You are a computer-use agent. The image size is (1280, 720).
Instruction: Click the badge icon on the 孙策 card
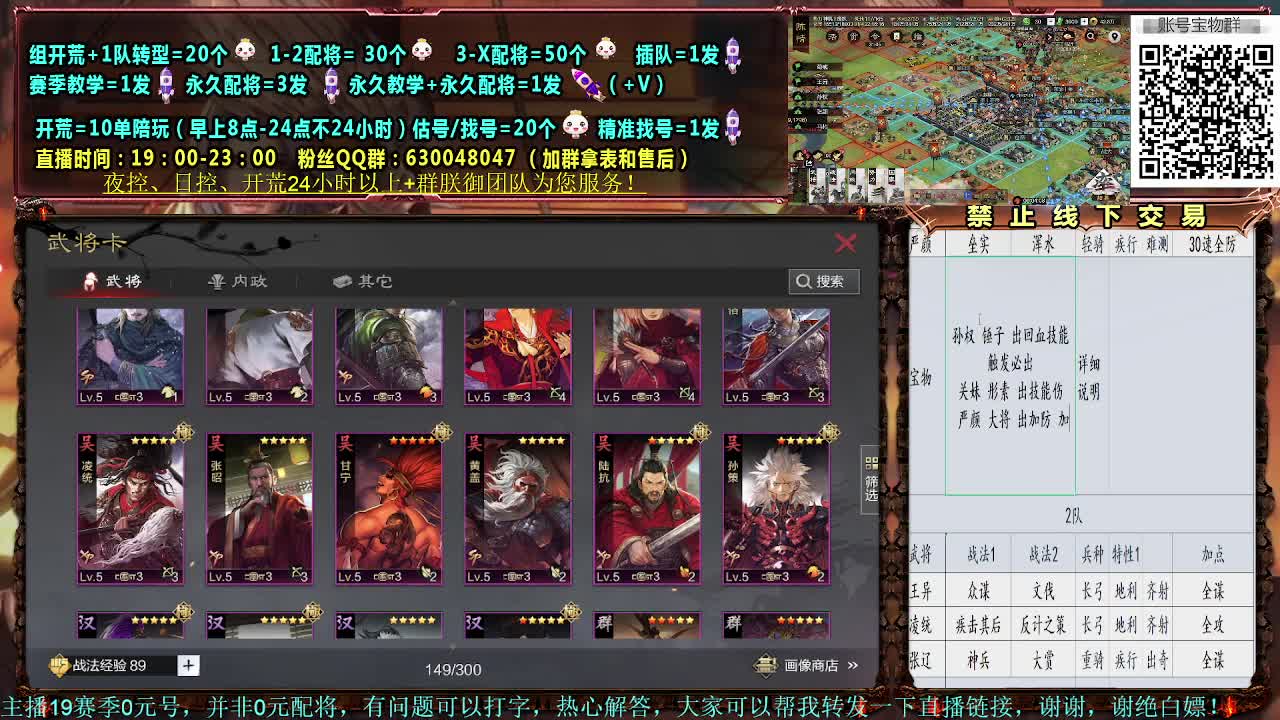(x=829, y=433)
